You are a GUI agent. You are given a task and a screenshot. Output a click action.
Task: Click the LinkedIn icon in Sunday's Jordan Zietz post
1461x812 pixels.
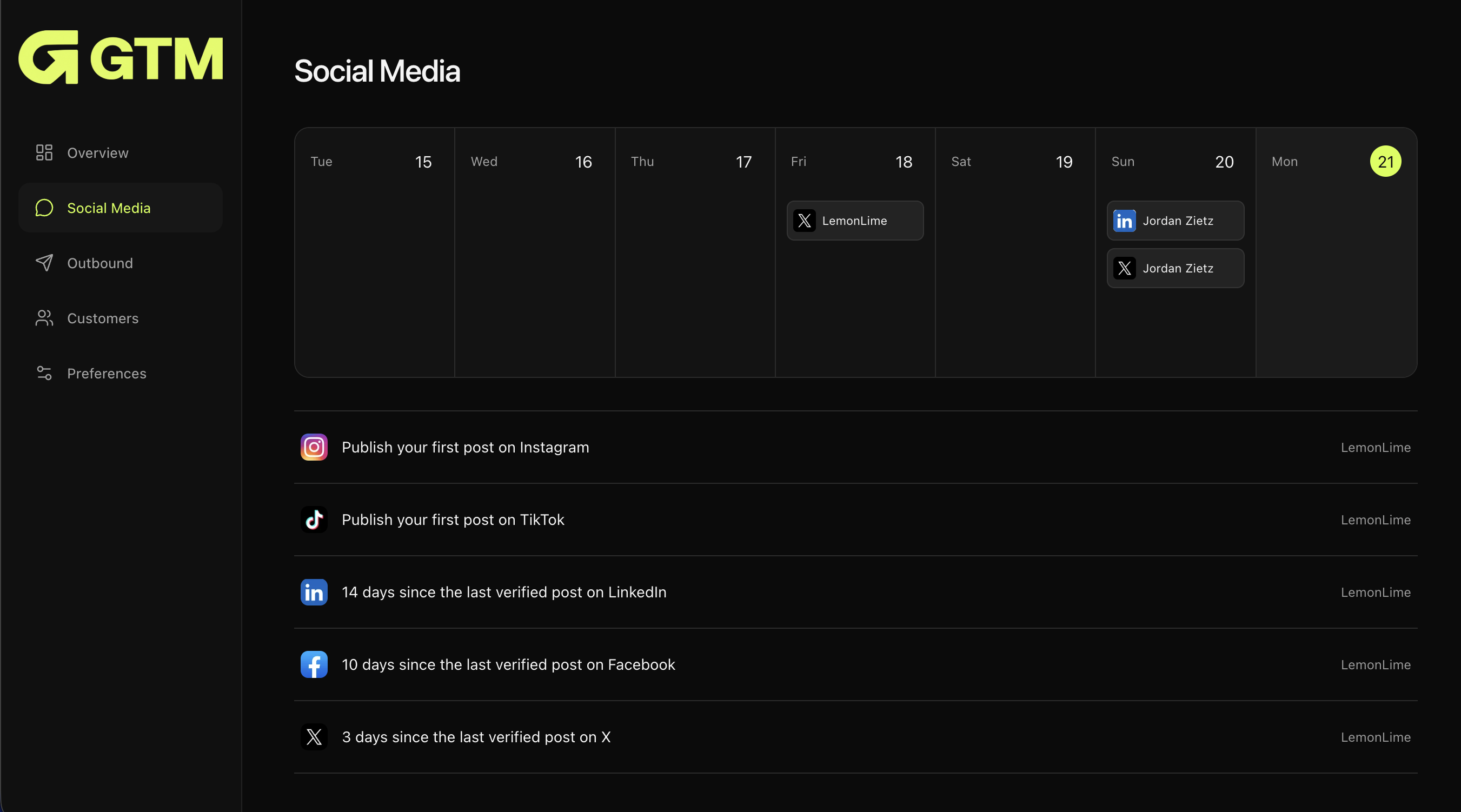click(1124, 221)
